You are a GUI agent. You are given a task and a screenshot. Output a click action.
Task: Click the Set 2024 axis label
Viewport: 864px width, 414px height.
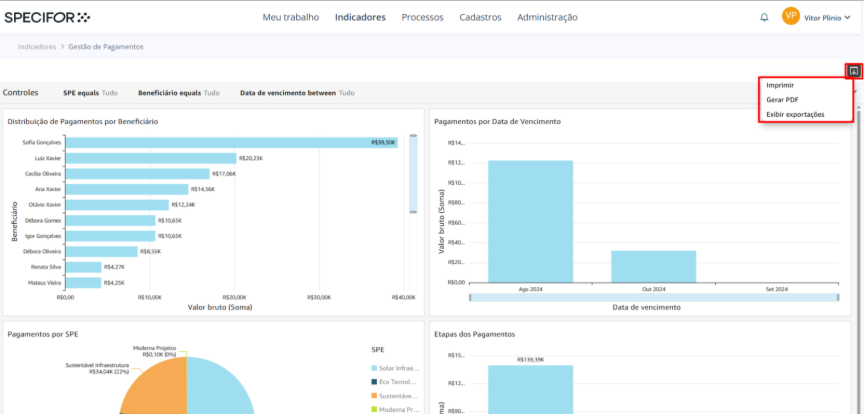(777, 289)
